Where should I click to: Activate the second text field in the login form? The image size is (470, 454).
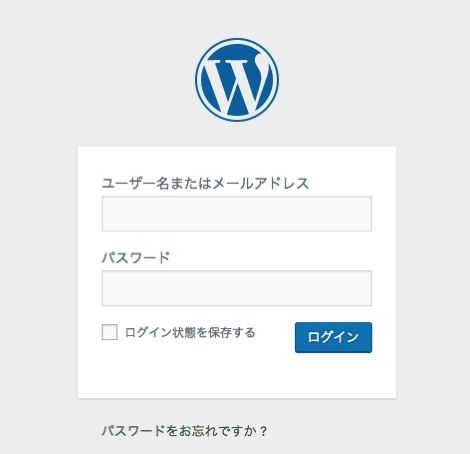(237, 288)
